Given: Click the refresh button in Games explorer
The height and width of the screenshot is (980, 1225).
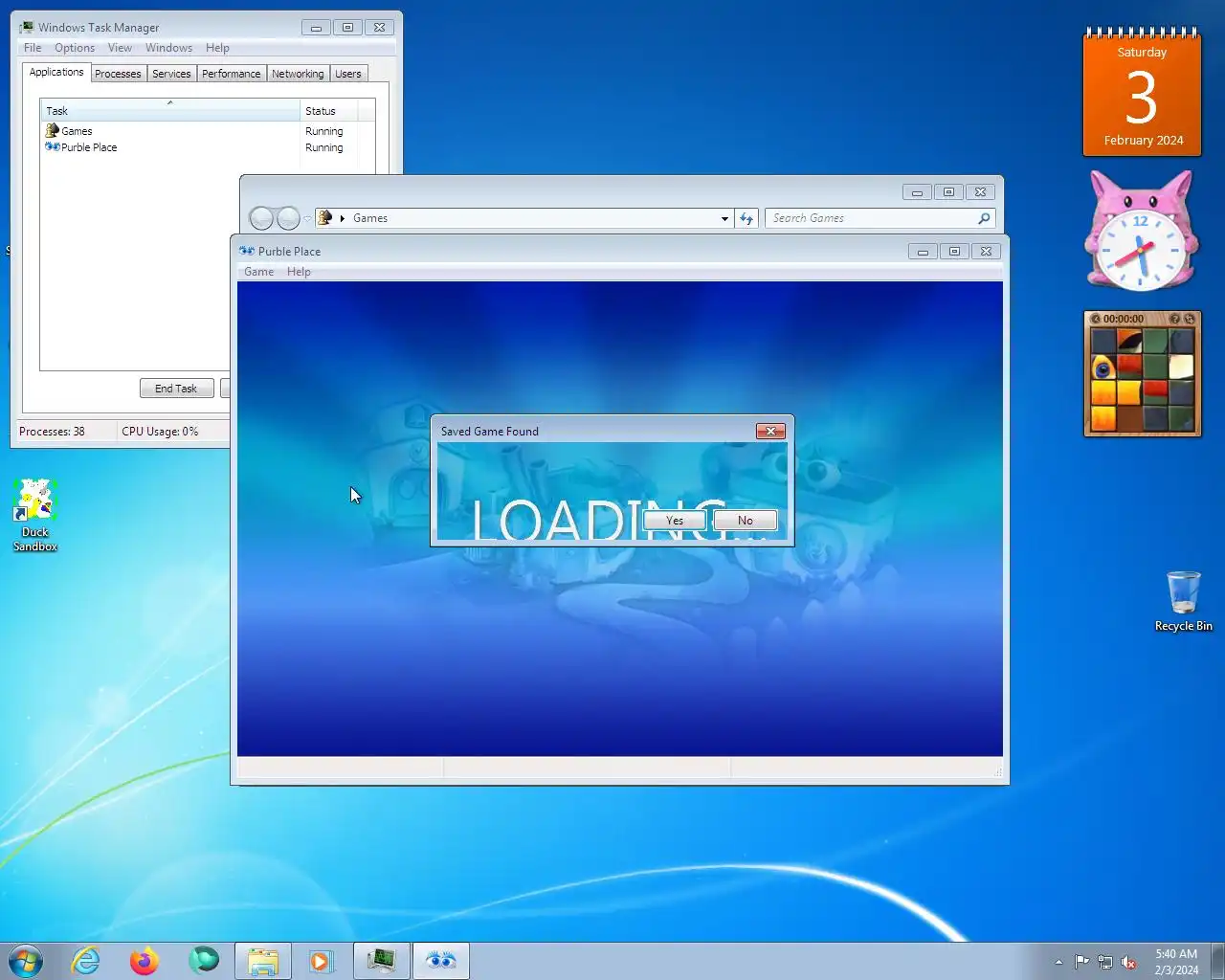Looking at the screenshot, I should [x=746, y=218].
